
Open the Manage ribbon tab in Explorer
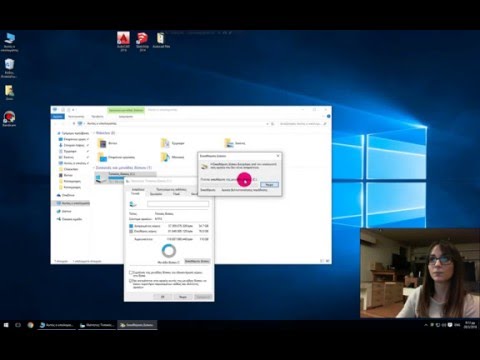(x=126, y=116)
